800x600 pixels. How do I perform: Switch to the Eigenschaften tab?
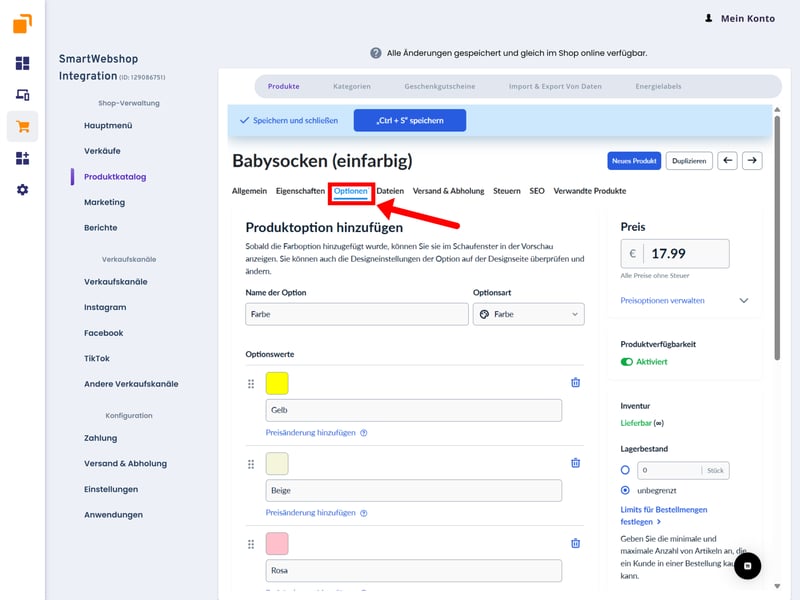coord(301,191)
